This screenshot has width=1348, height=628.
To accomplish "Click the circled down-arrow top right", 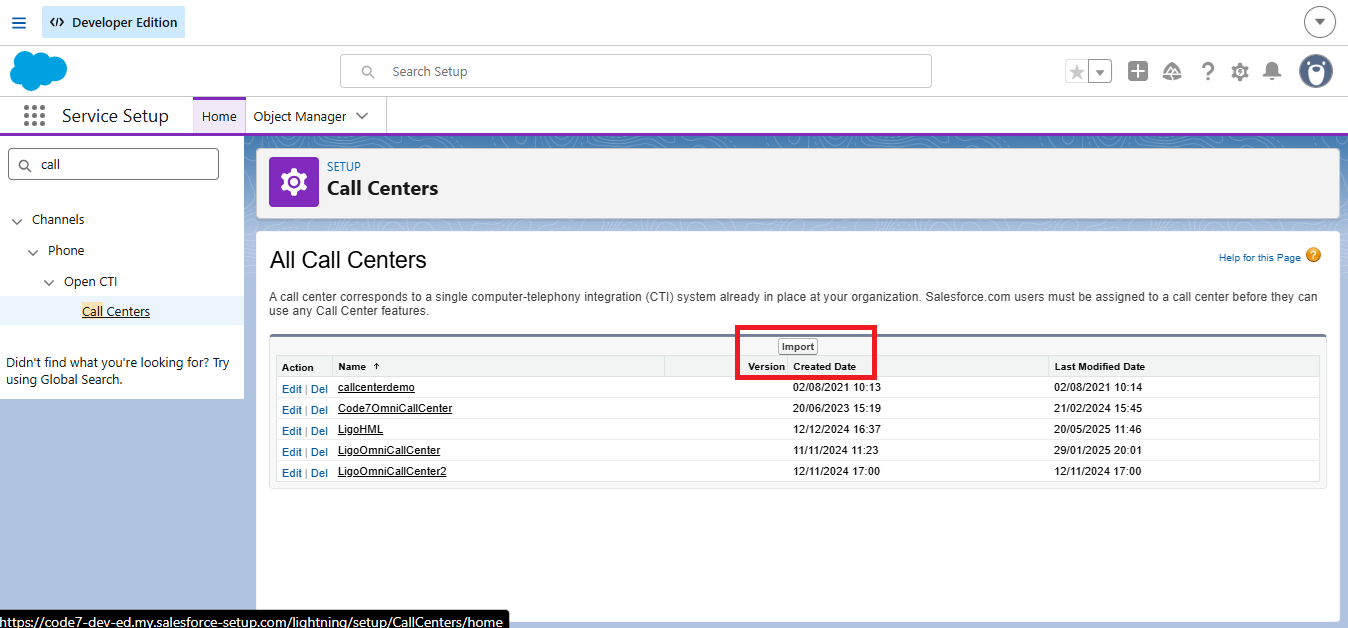I will point(1319,21).
